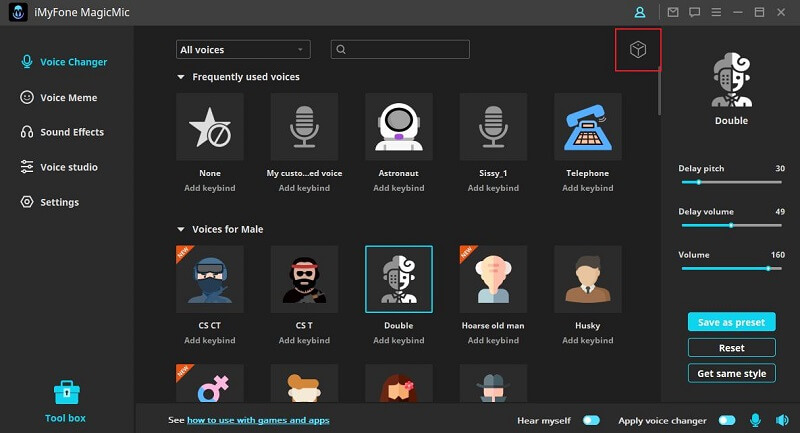
Task: Select the None voice icon
Action: click(210, 126)
